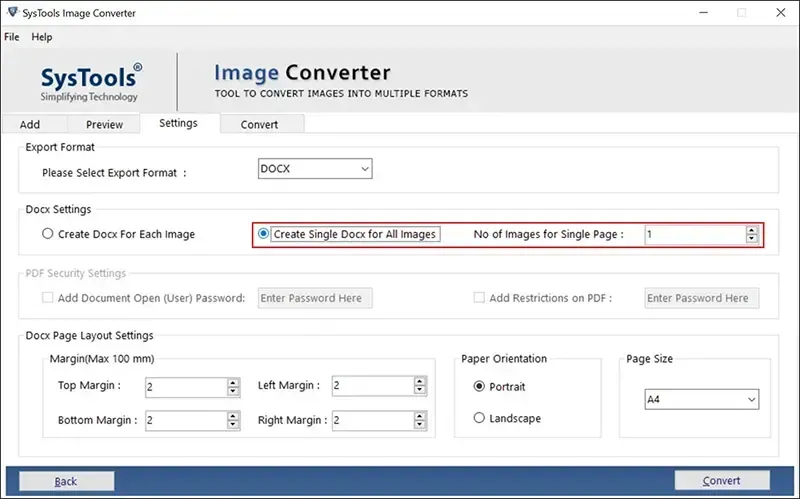Select Portrait paper orientation

tap(480, 386)
